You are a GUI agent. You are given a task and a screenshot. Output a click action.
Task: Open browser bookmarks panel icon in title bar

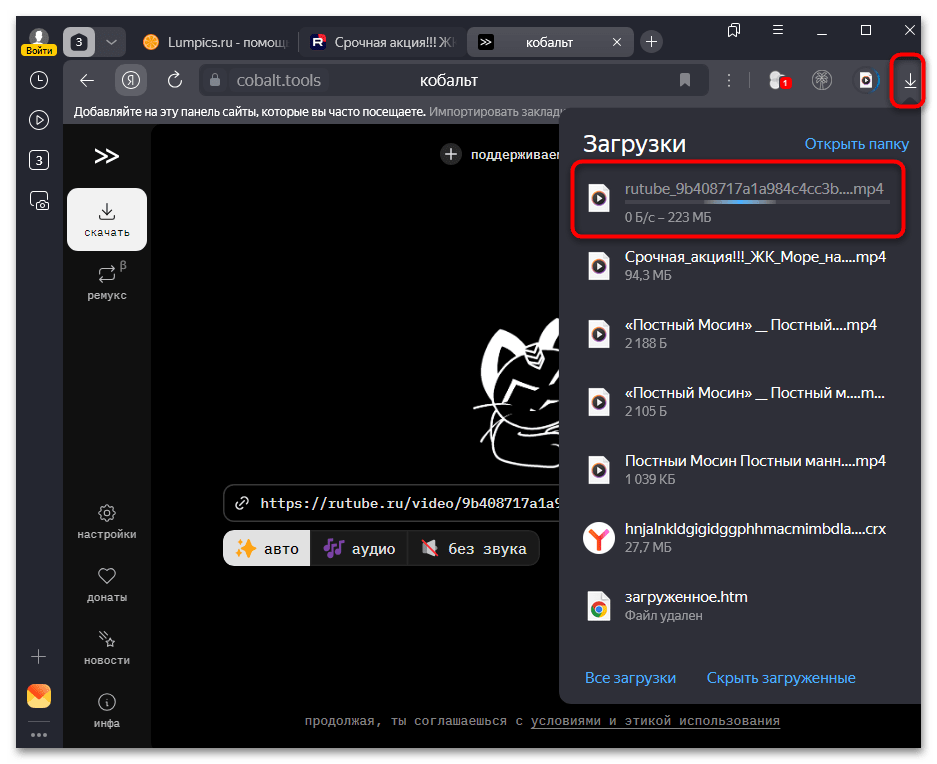click(x=734, y=30)
